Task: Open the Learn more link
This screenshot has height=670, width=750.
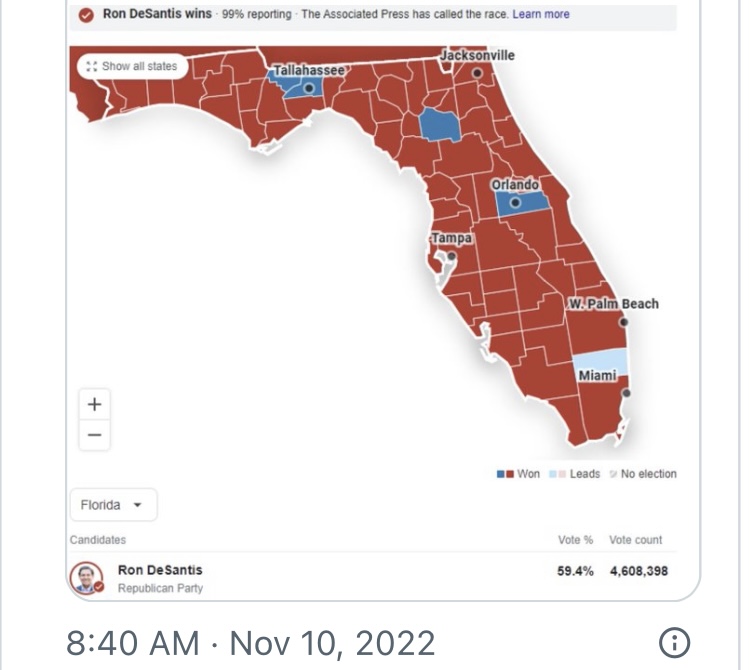Action: (541, 14)
